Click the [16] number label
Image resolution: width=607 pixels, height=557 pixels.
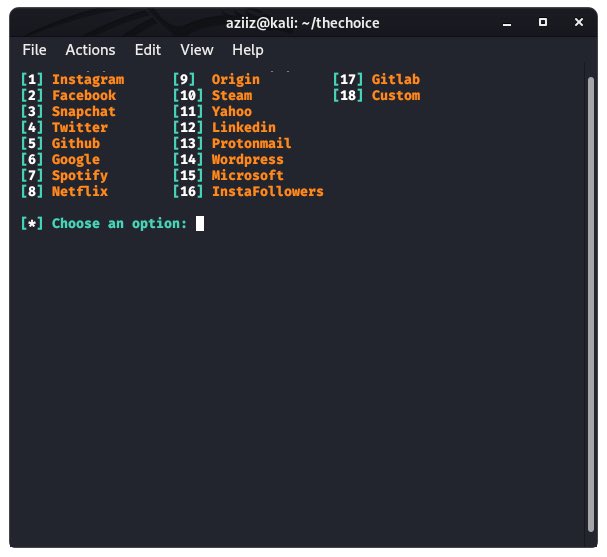[x=188, y=192]
